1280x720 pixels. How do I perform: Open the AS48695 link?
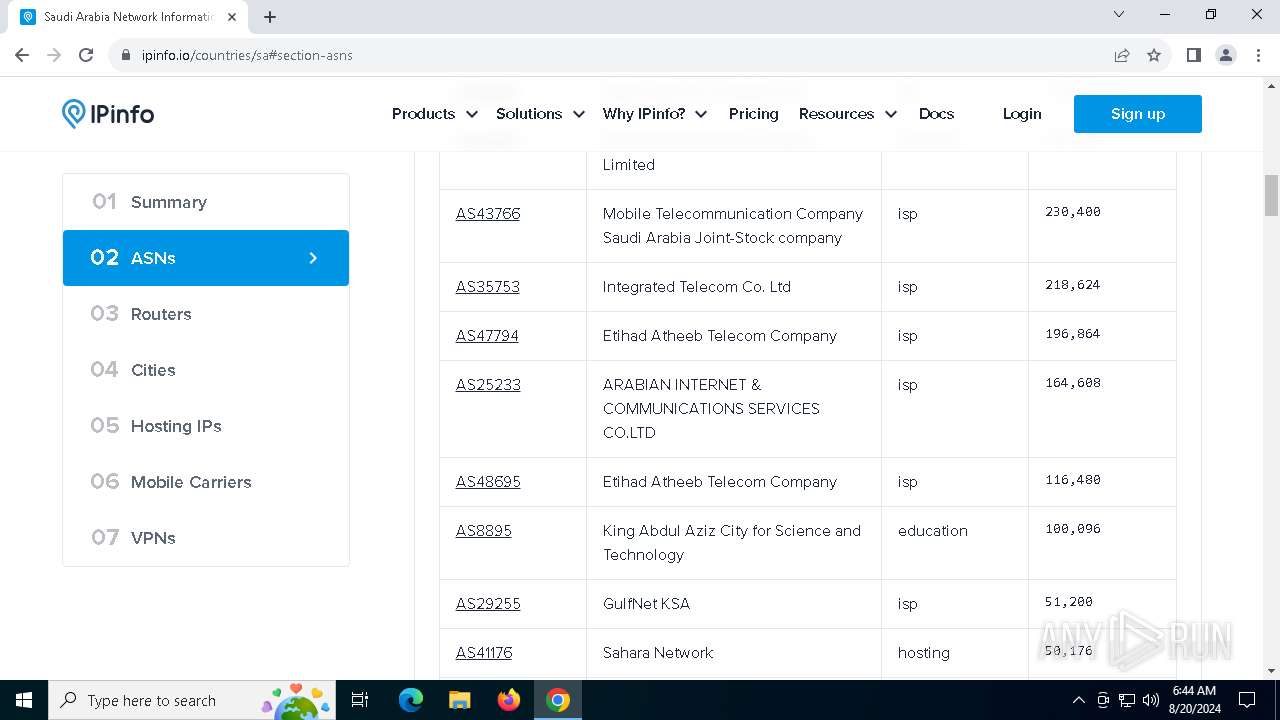click(488, 482)
